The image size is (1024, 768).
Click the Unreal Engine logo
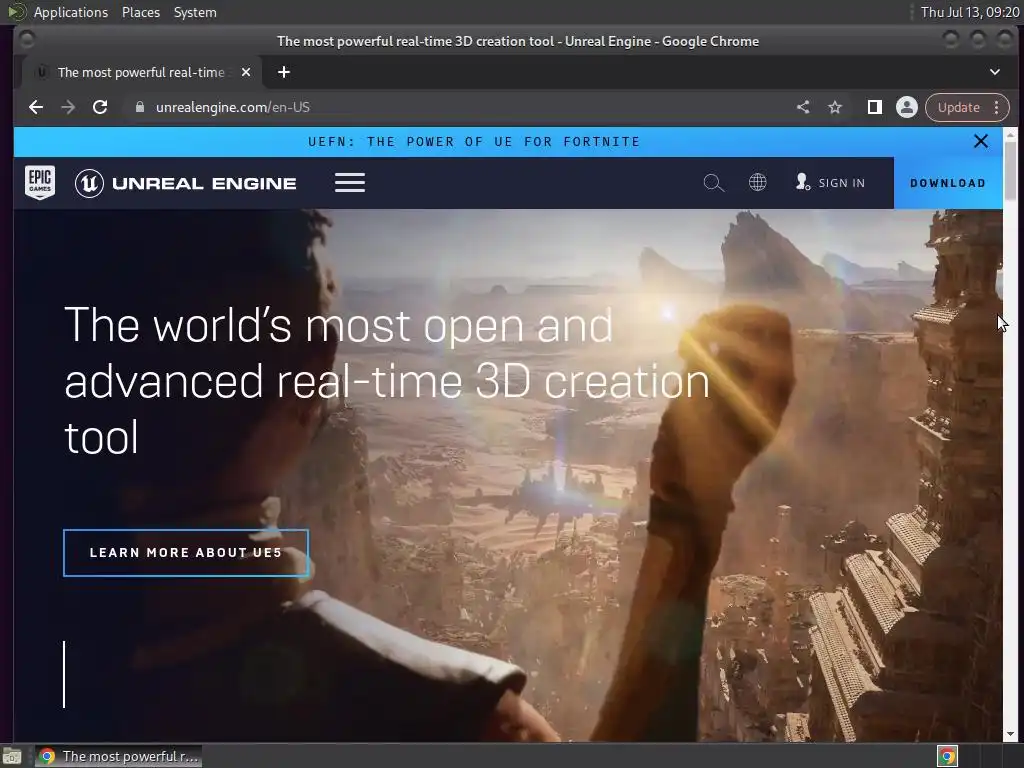coord(185,183)
